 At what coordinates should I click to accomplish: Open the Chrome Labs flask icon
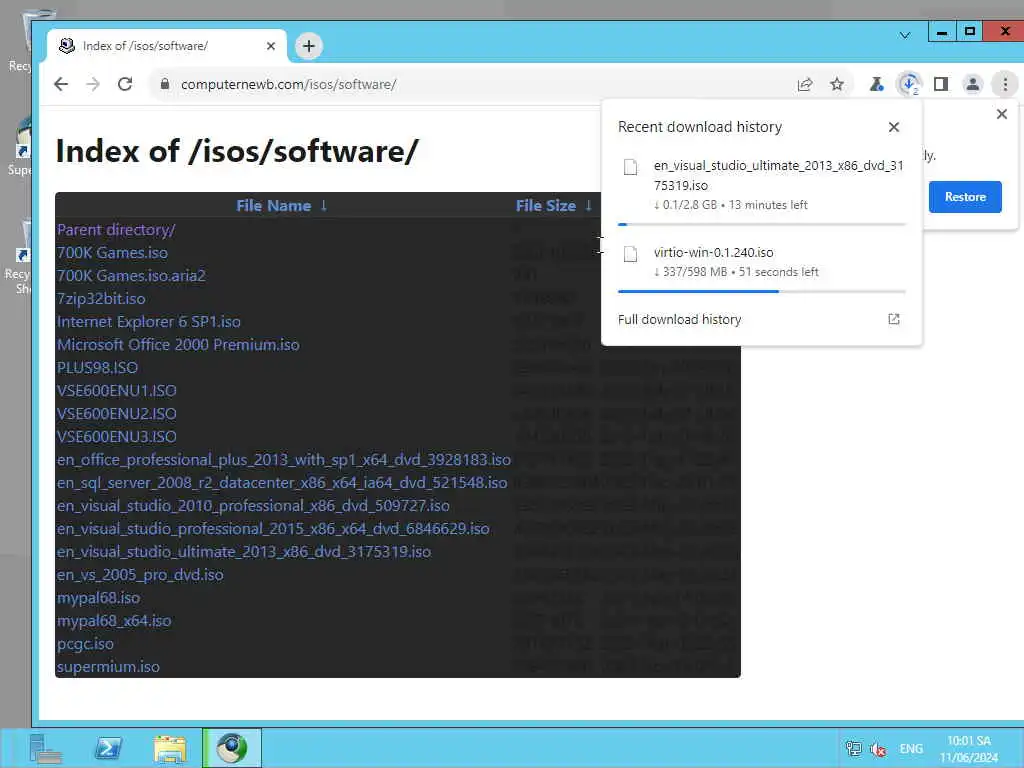(x=876, y=84)
